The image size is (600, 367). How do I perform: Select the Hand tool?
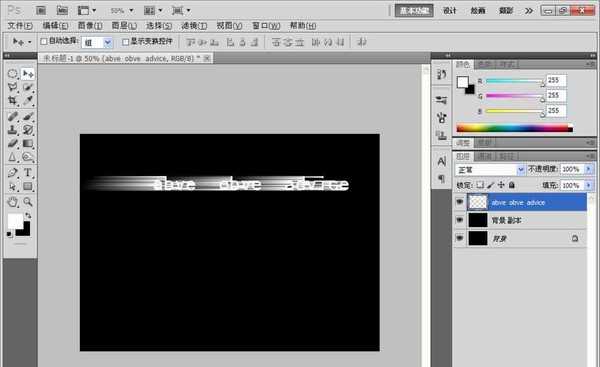pyautogui.click(x=12, y=202)
